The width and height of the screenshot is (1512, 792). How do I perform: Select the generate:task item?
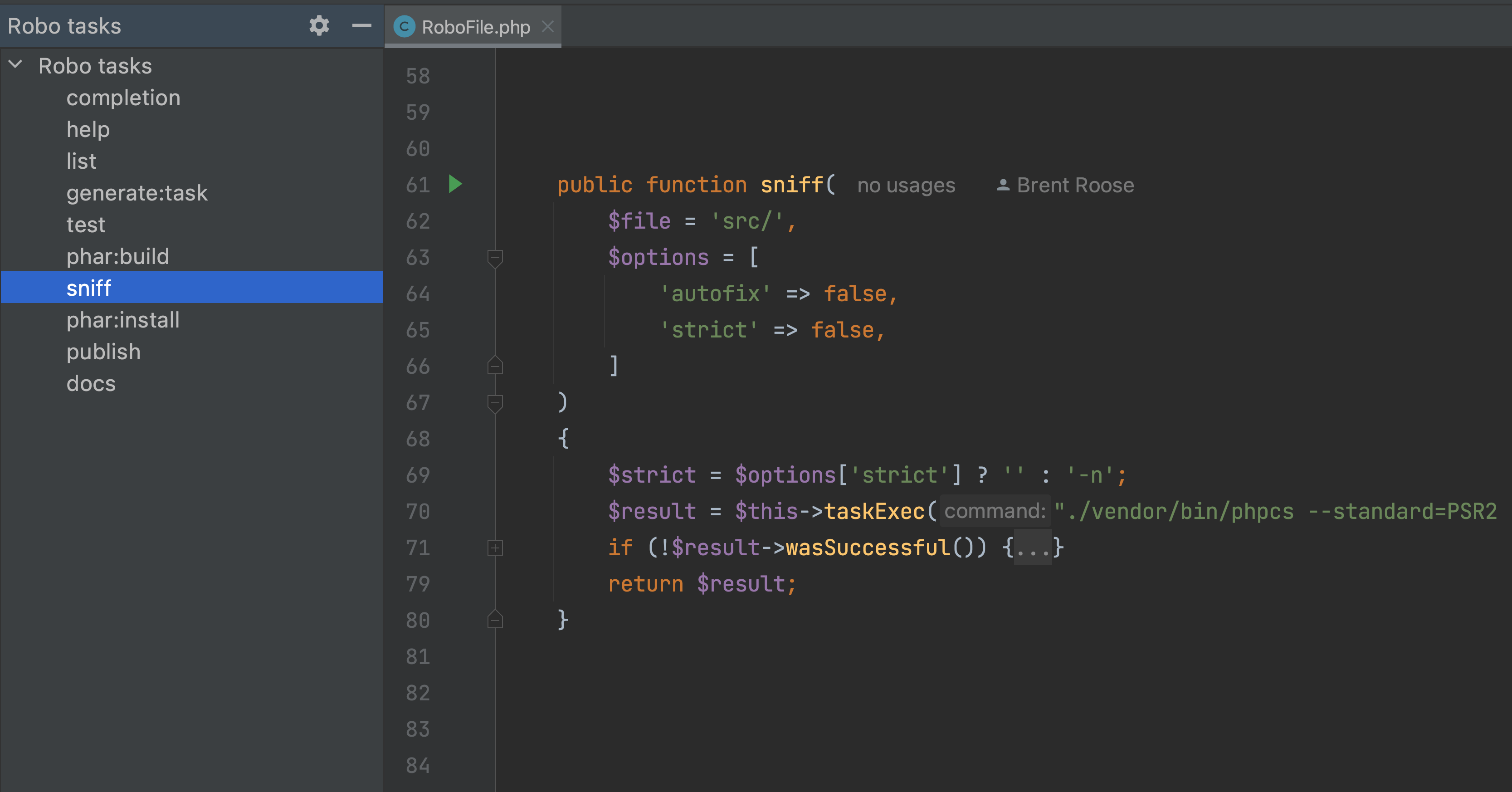click(137, 193)
